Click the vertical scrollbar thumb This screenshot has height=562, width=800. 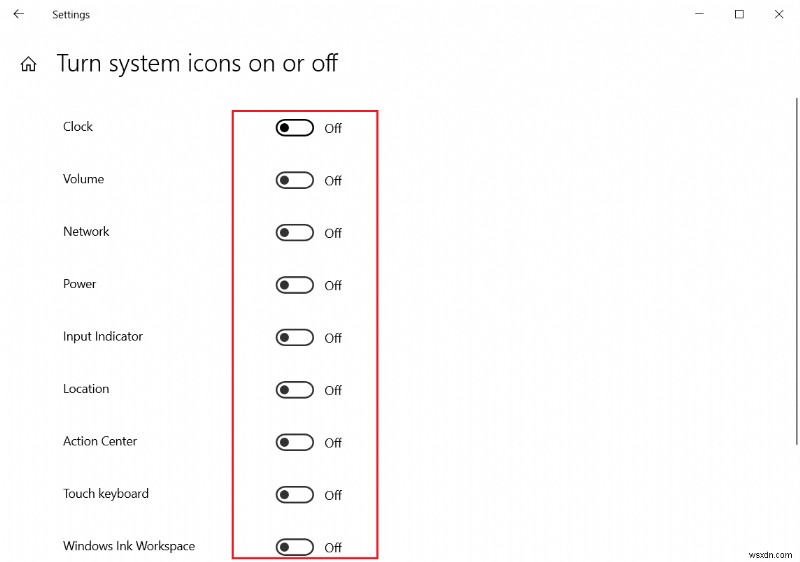[x=796, y=270]
